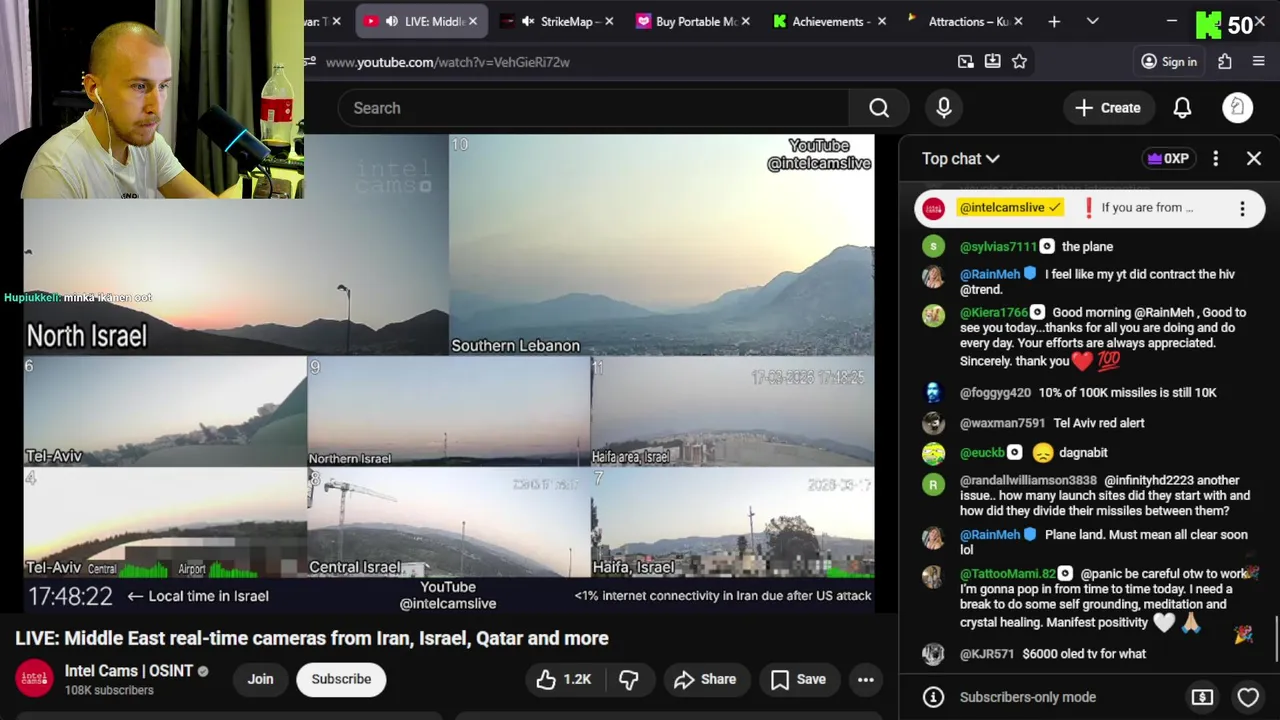Image resolution: width=1280 pixels, height=720 pixels.
Task: Click the @waxman7591 chat username
Action: click(1002, 423)
